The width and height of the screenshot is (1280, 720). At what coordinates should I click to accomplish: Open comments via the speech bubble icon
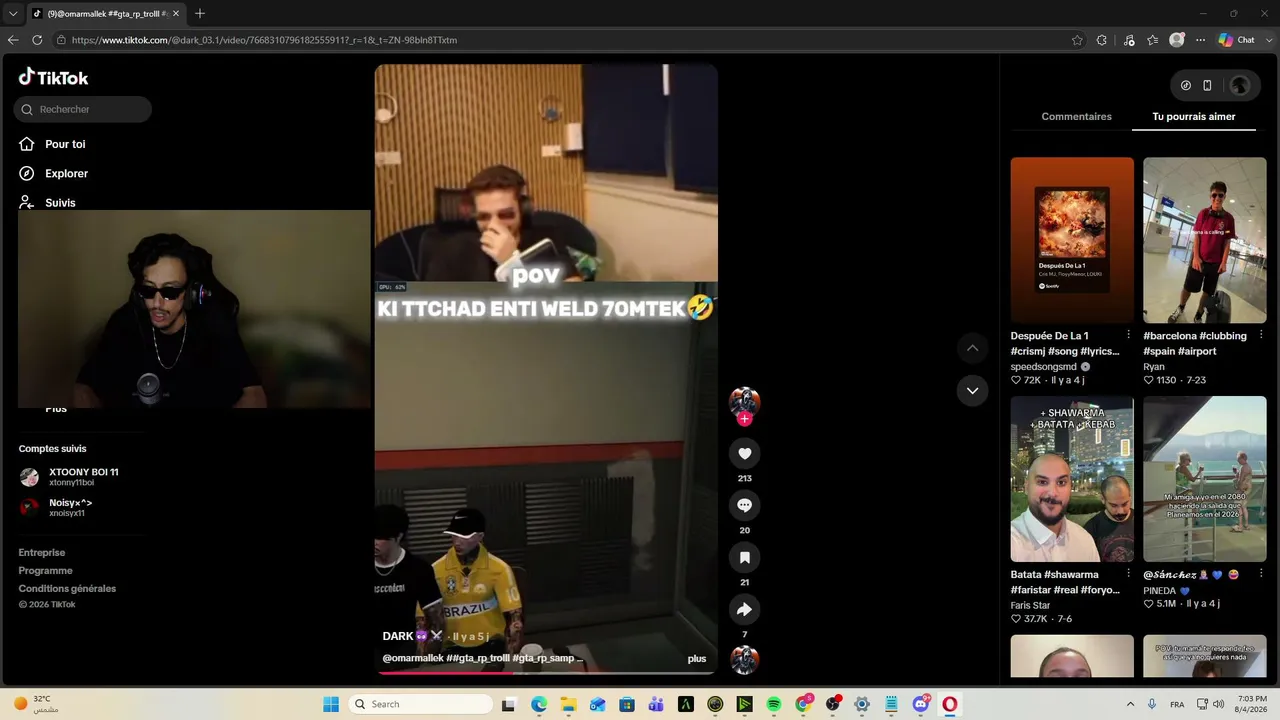tap(744, 506)
